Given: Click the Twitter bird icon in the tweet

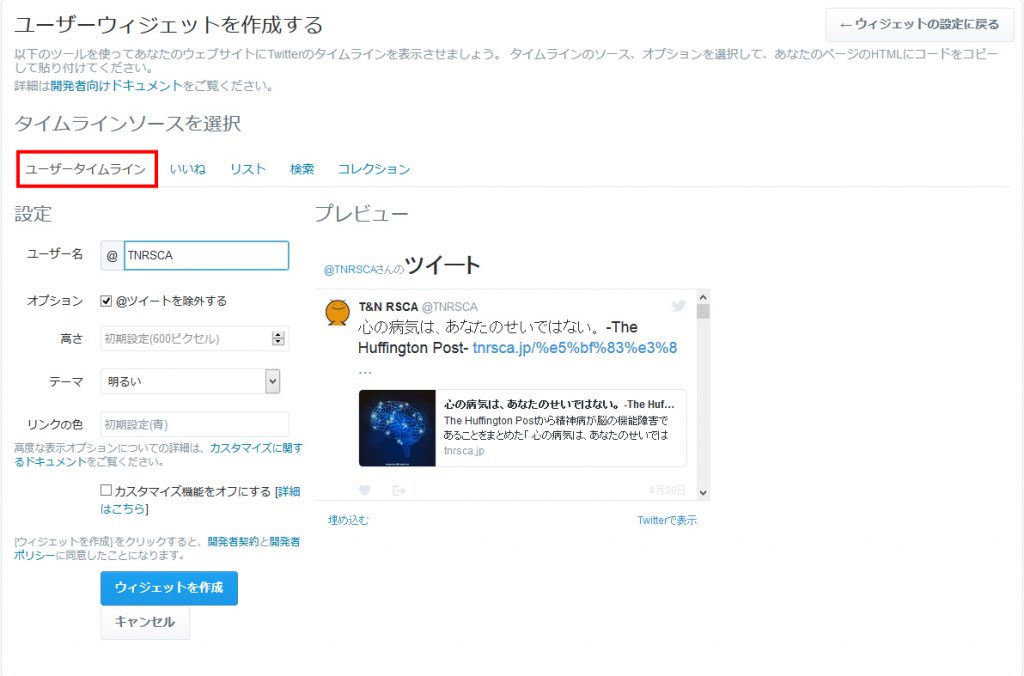Looking at the screenshot, I should (x=679, y=306).
